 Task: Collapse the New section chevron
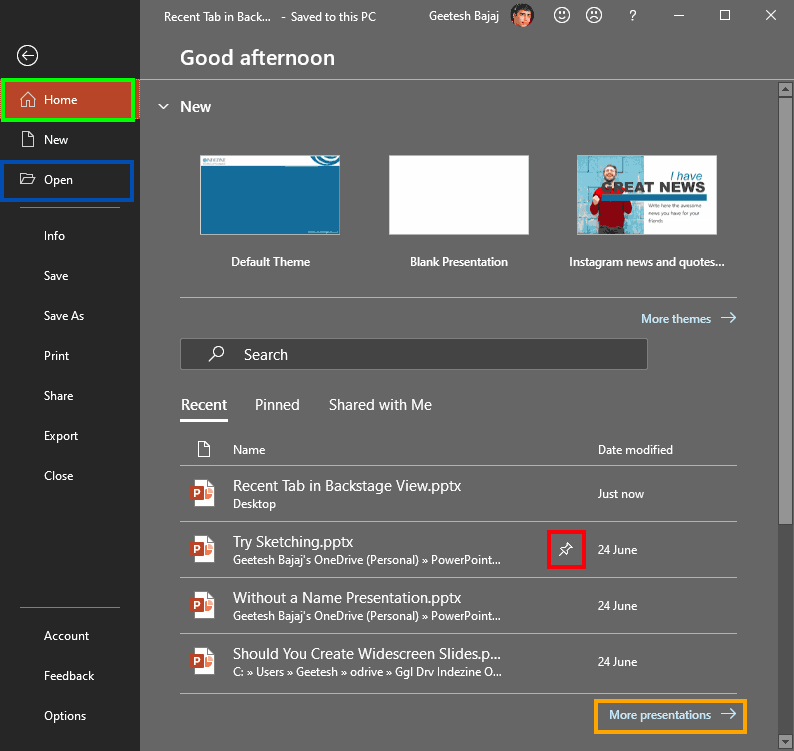(x=163, y=106)
